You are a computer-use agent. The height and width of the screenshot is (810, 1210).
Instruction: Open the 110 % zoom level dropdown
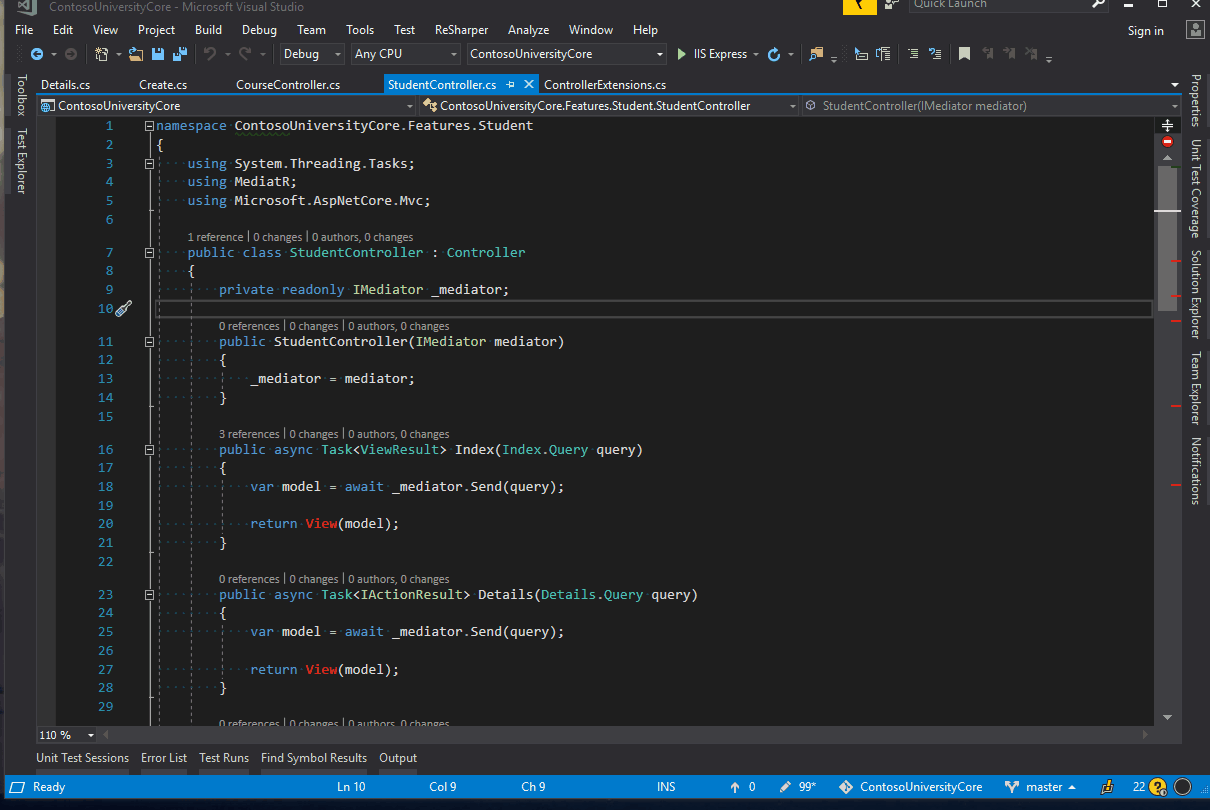(68, 735)
